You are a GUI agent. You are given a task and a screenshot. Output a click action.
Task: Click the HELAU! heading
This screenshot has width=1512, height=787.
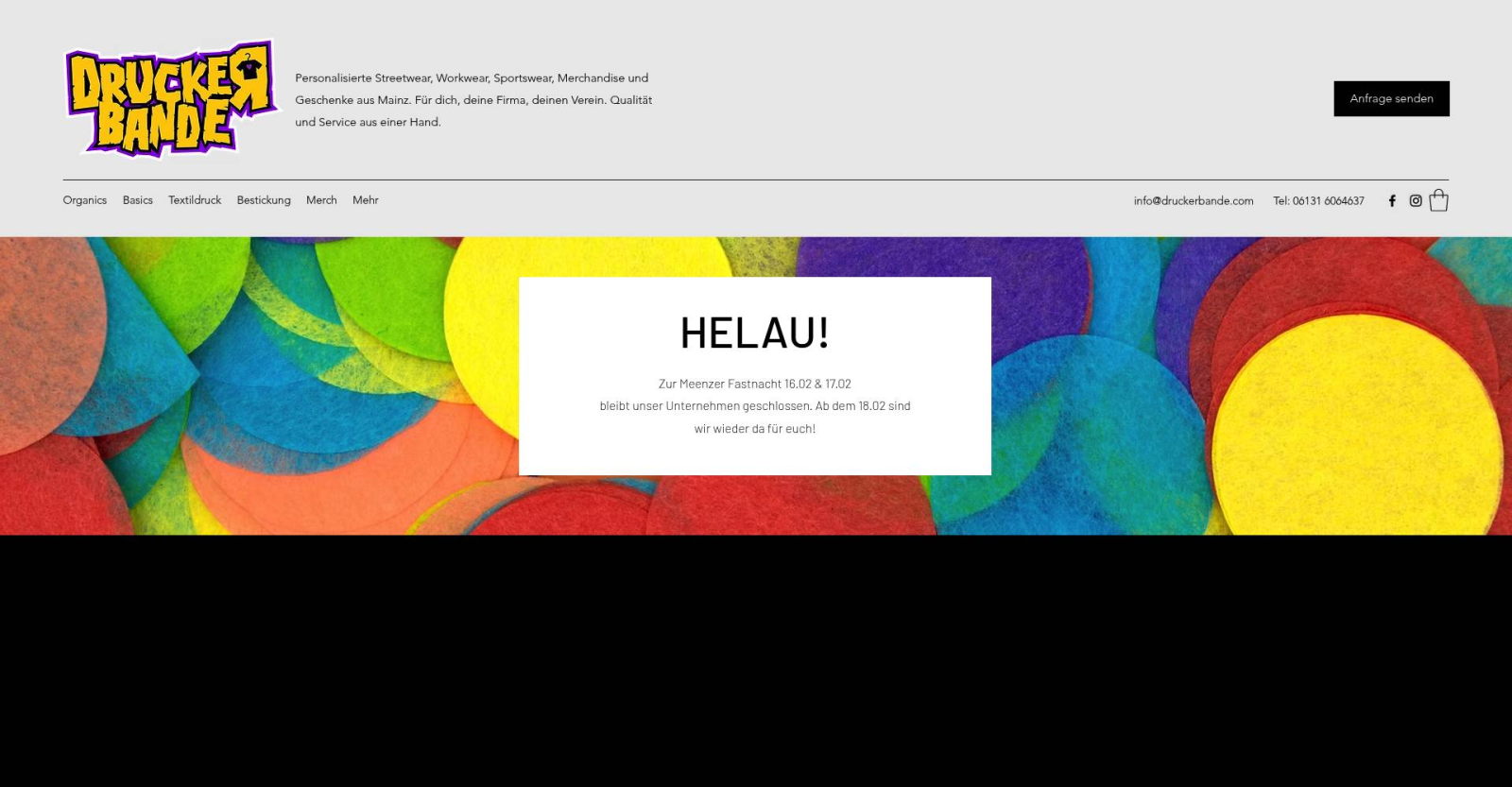pyautogui.click(x=754, y=333)
